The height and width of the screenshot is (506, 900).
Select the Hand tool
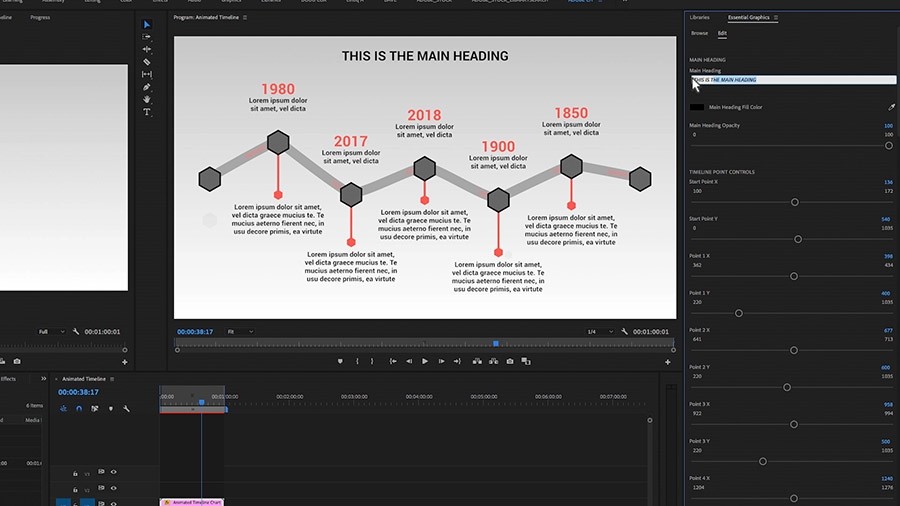tap(146, 99)
